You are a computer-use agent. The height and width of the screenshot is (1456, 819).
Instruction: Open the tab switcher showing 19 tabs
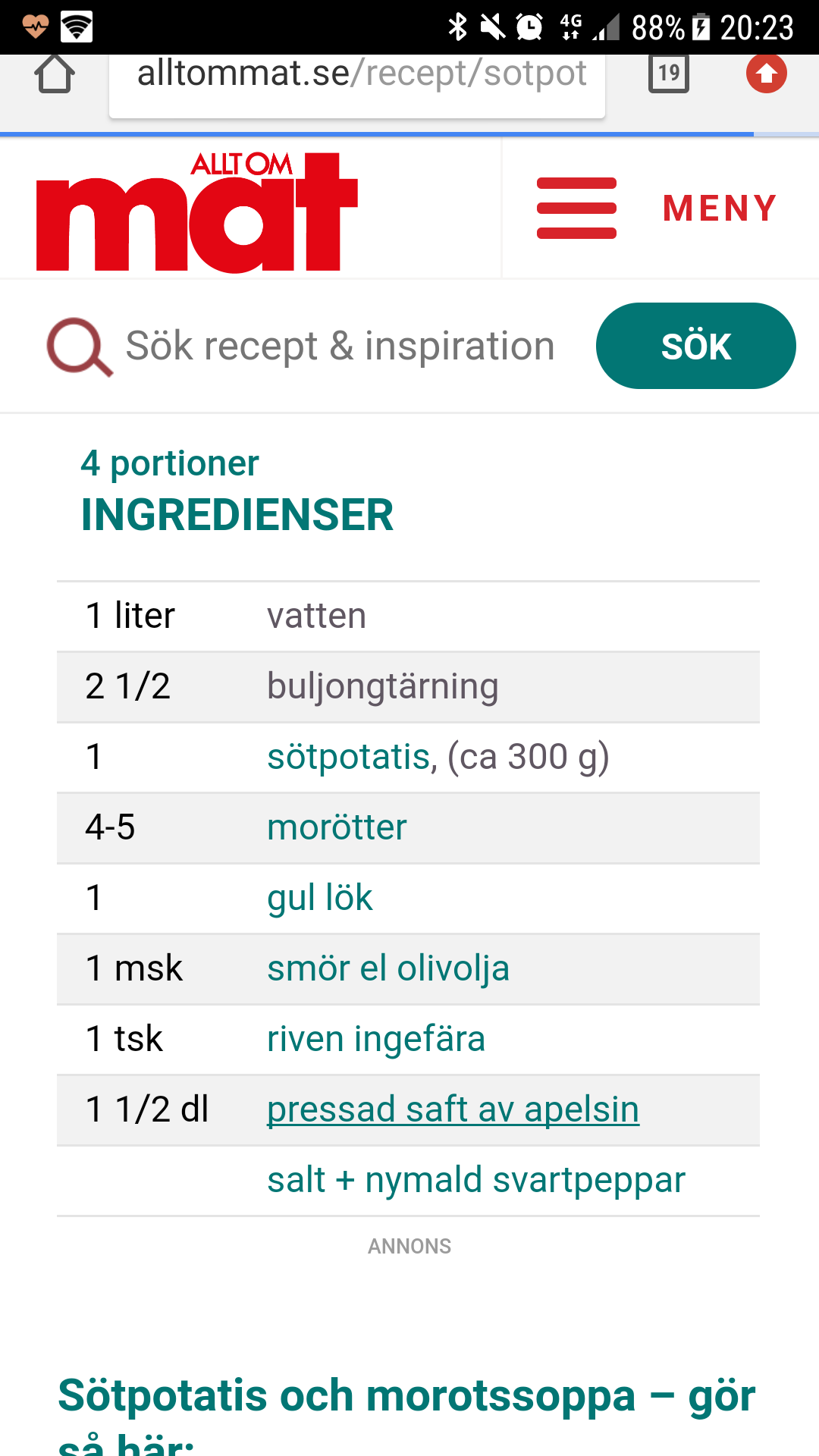(669, 74)
